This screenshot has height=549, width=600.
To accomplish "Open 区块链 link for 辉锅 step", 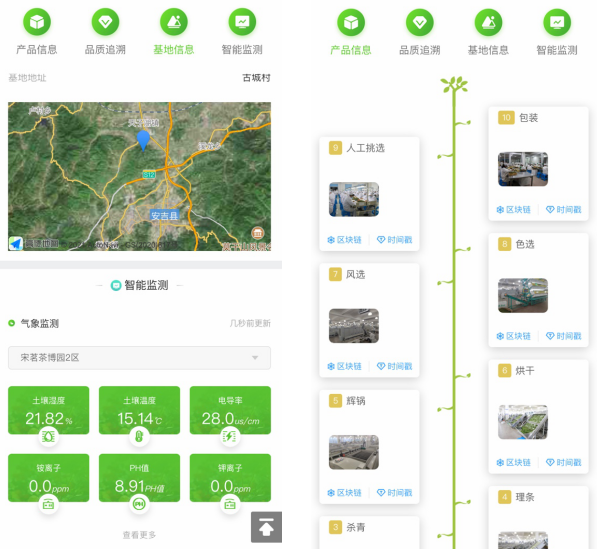I will pos(344,493).
